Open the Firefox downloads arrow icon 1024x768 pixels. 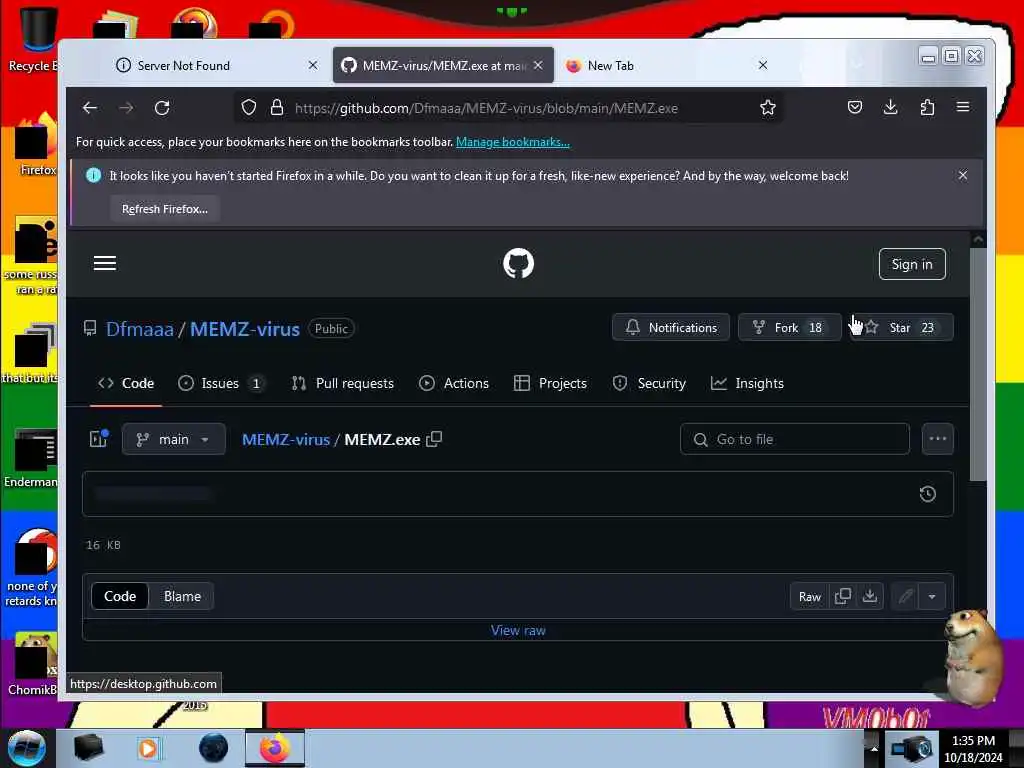[890, 108]
